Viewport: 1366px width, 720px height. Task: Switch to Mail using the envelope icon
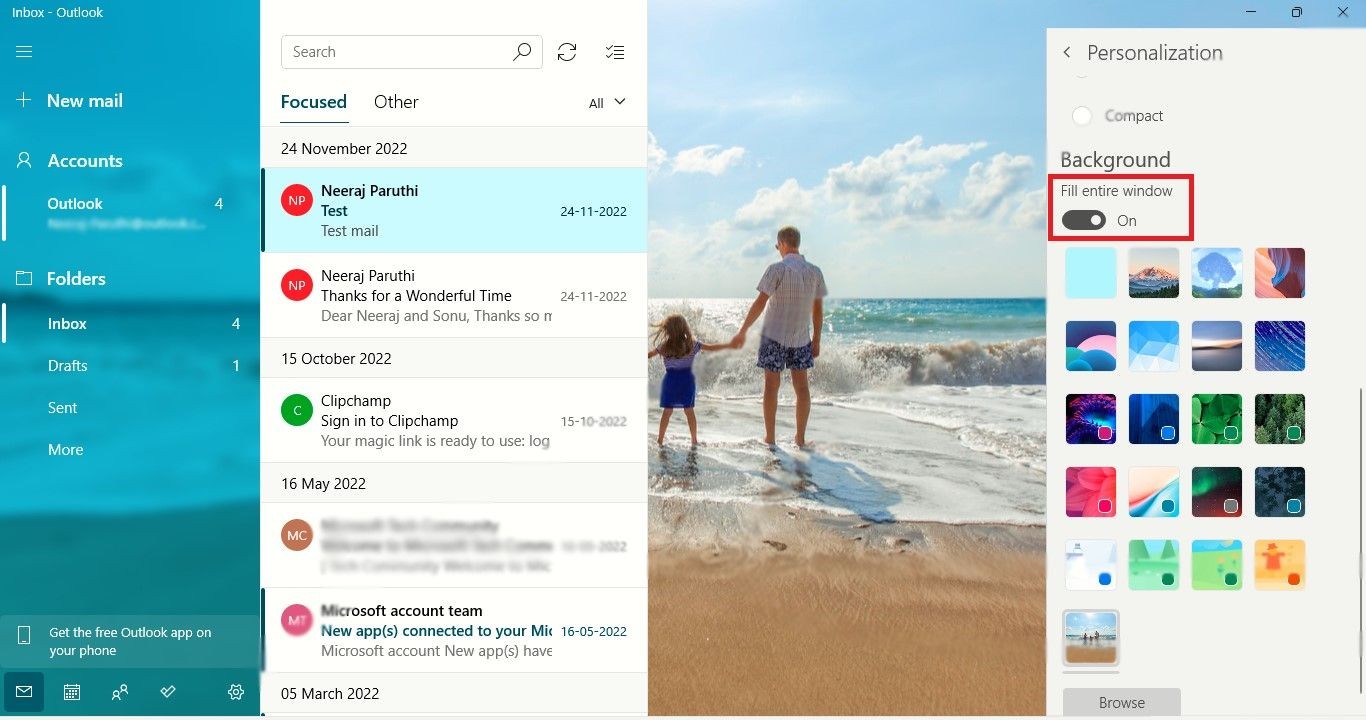click(x=24, y=692)
